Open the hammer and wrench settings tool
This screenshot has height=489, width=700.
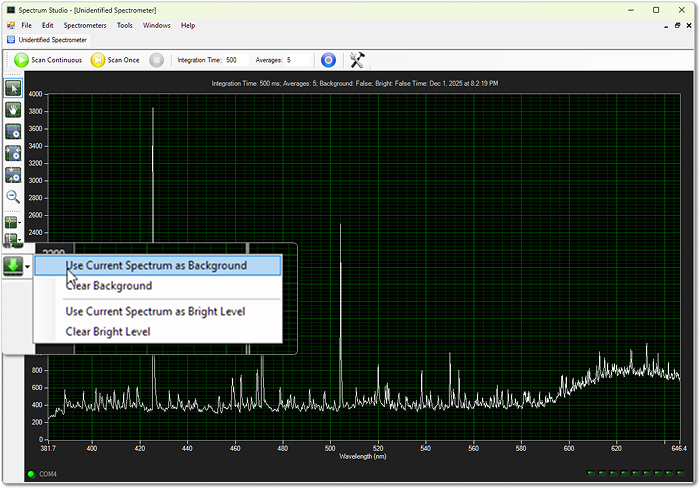pos(357,60)
